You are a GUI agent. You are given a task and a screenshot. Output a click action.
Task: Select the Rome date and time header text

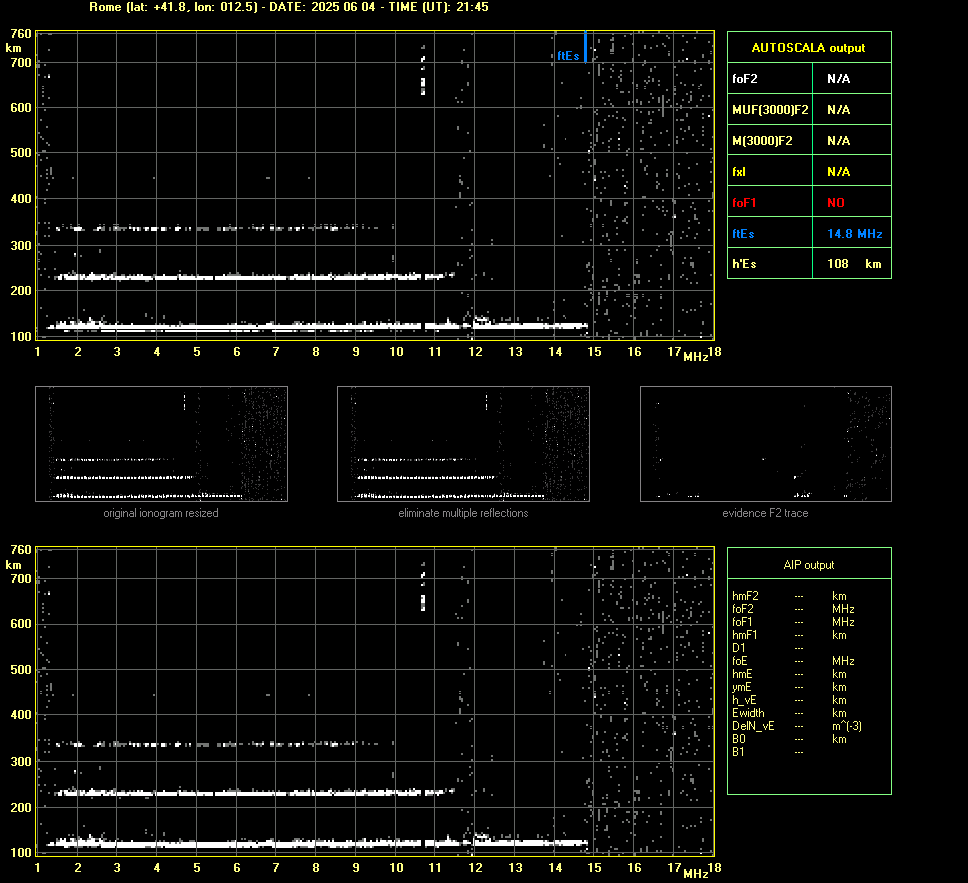point(289,7)
